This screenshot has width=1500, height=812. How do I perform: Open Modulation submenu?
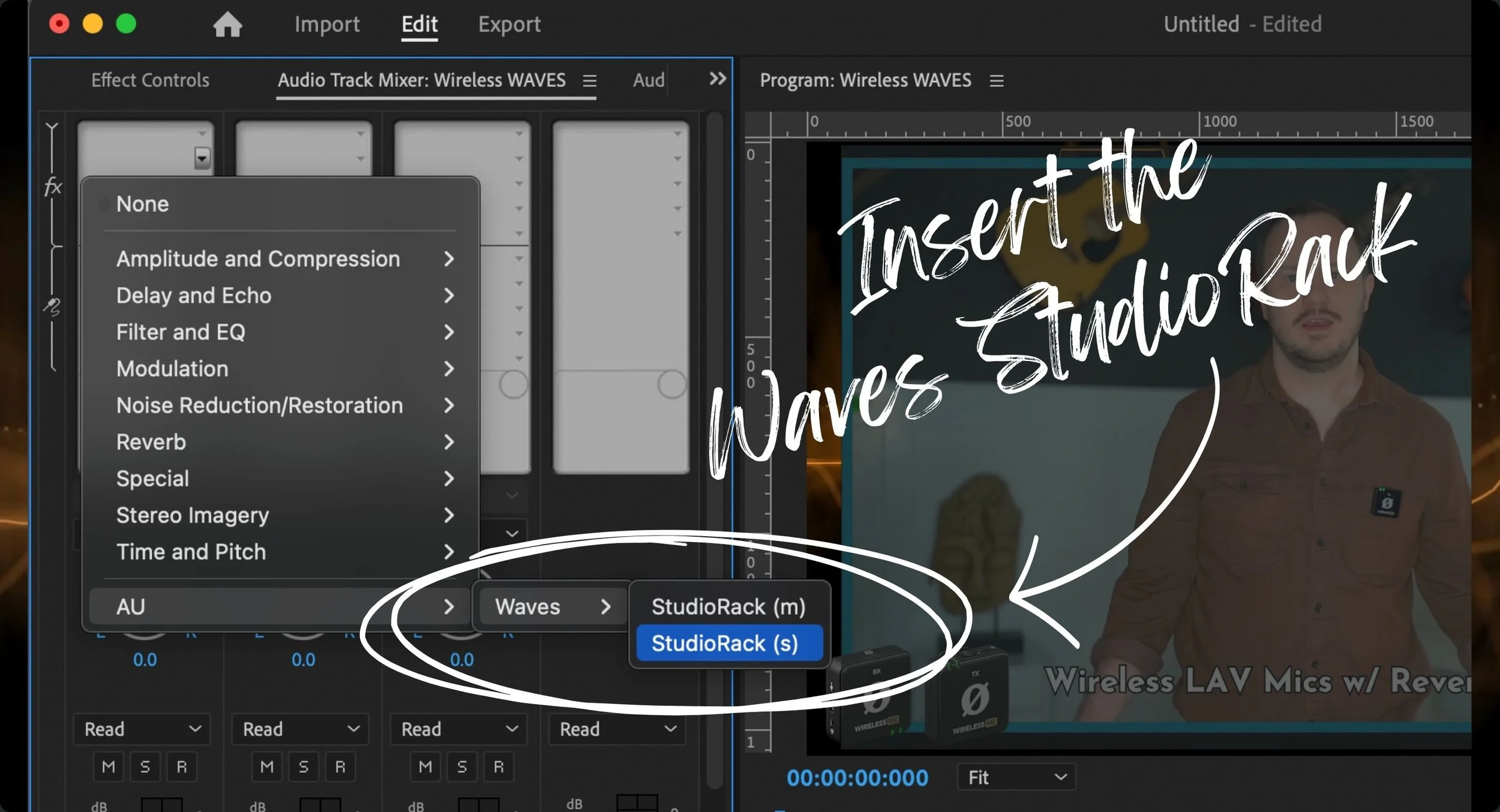pos(280,369)
